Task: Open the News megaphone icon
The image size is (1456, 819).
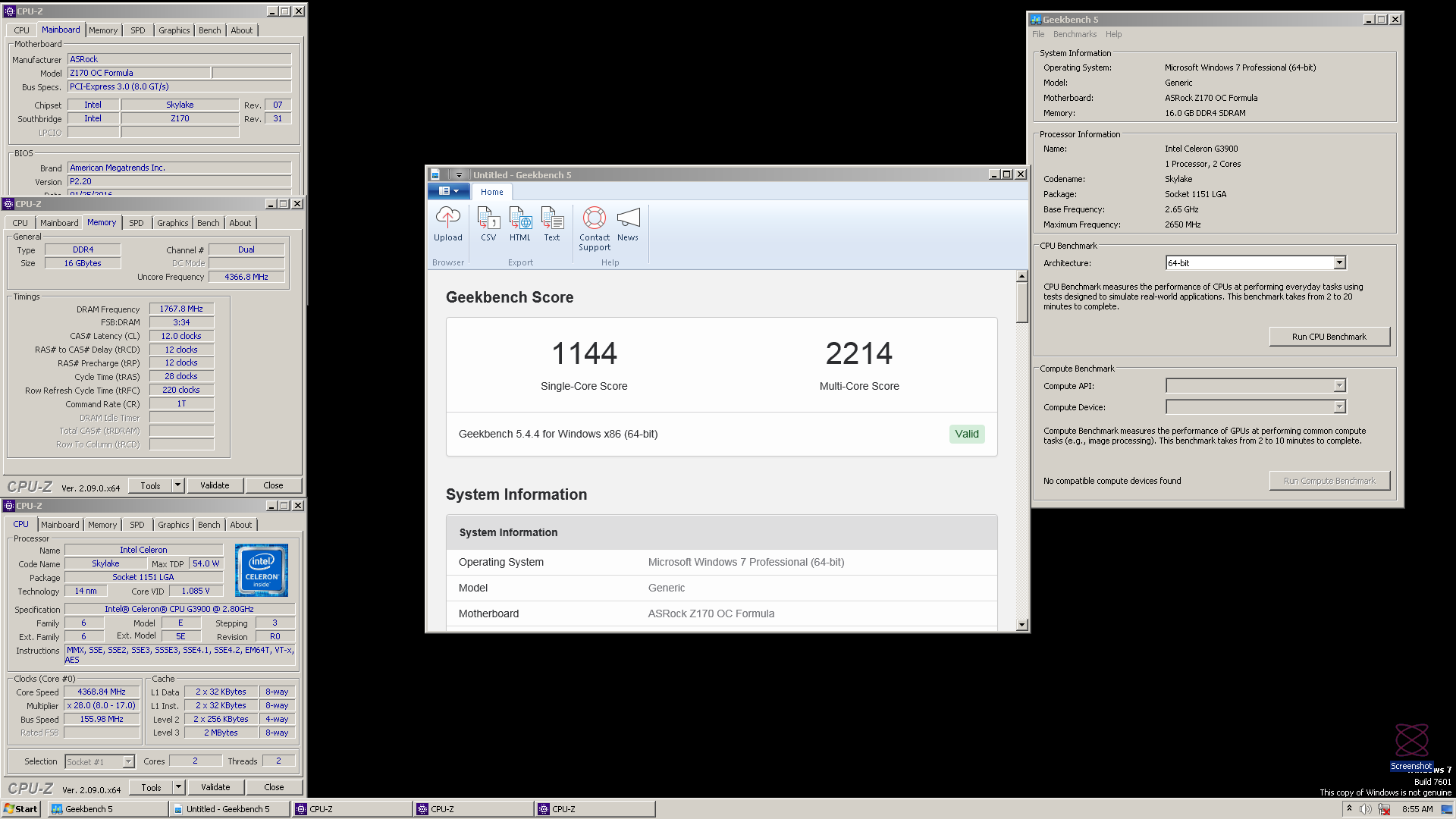Action: tap(628, 218)
